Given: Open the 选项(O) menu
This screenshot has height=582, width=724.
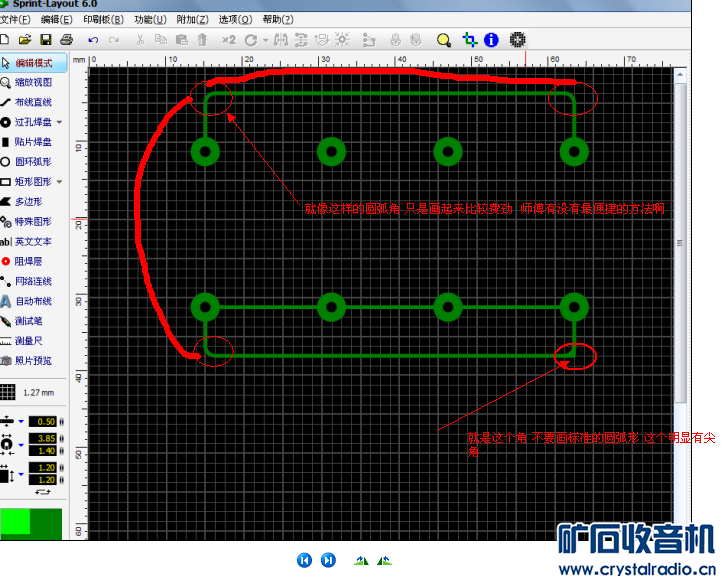Looking at the screenshot, I should click(235, 20).
